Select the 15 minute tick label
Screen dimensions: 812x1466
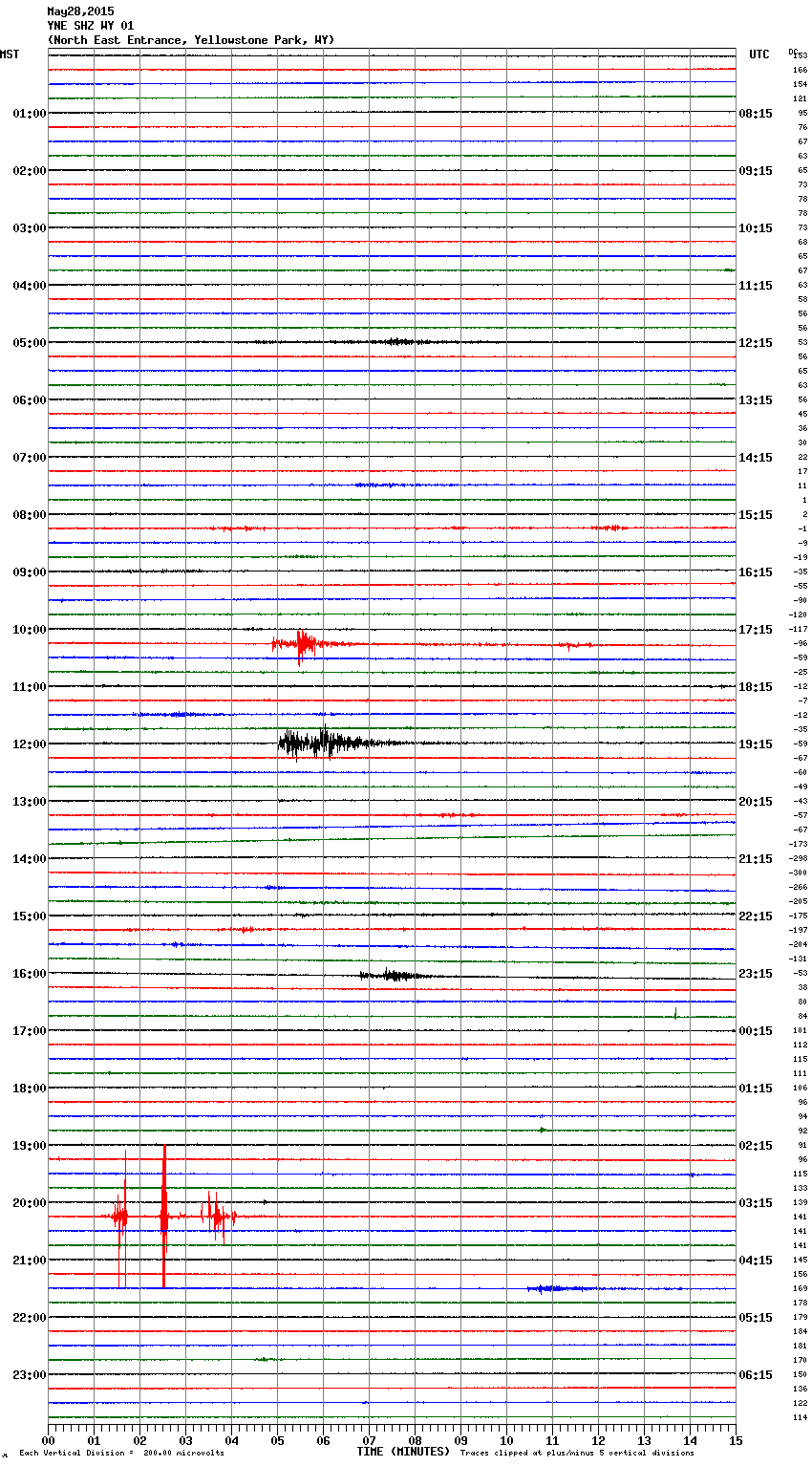[x=736, y=1440]
